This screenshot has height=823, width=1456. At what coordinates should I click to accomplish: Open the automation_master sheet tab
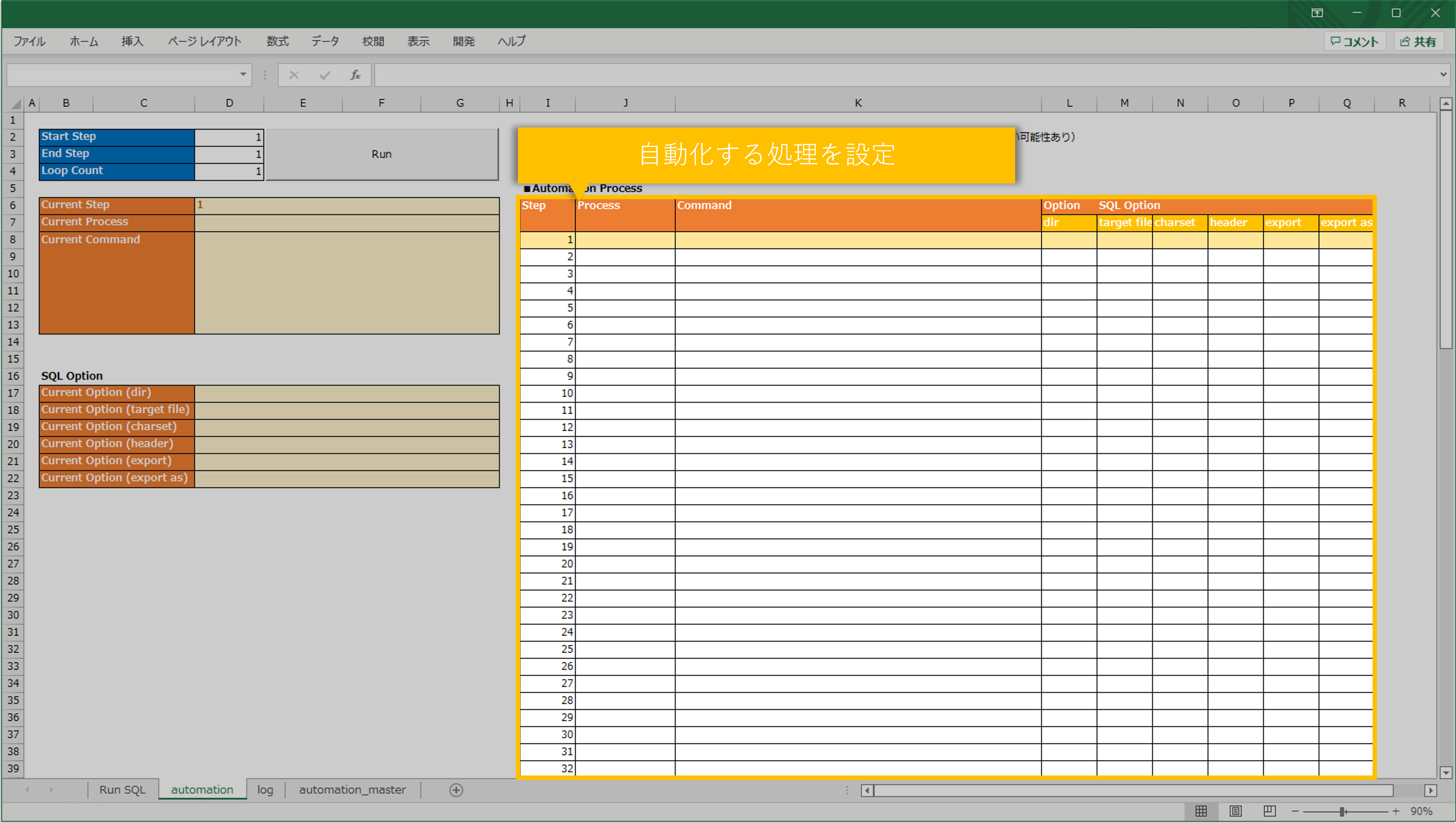coord(352,790)
